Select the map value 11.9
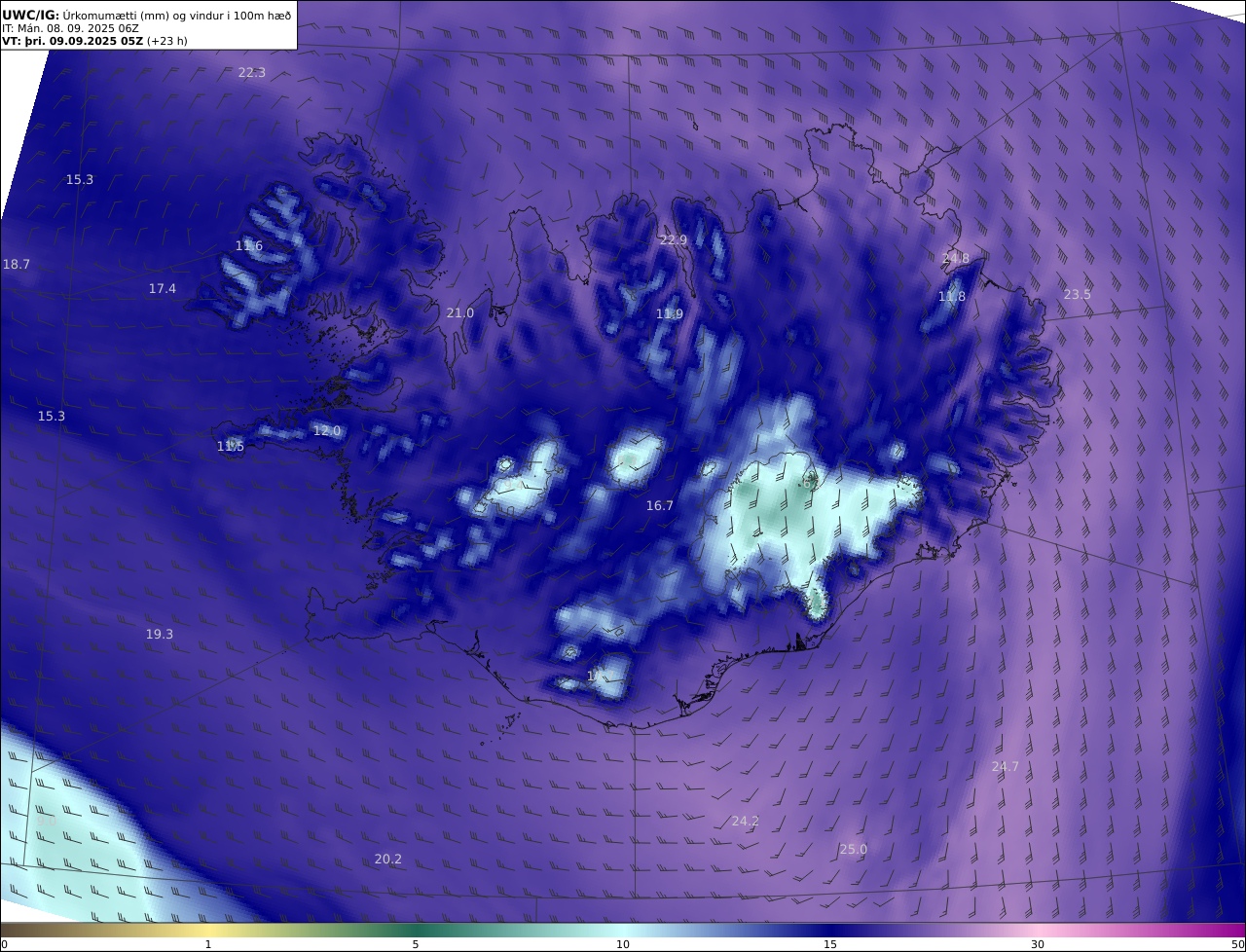 tap(670, 313)
